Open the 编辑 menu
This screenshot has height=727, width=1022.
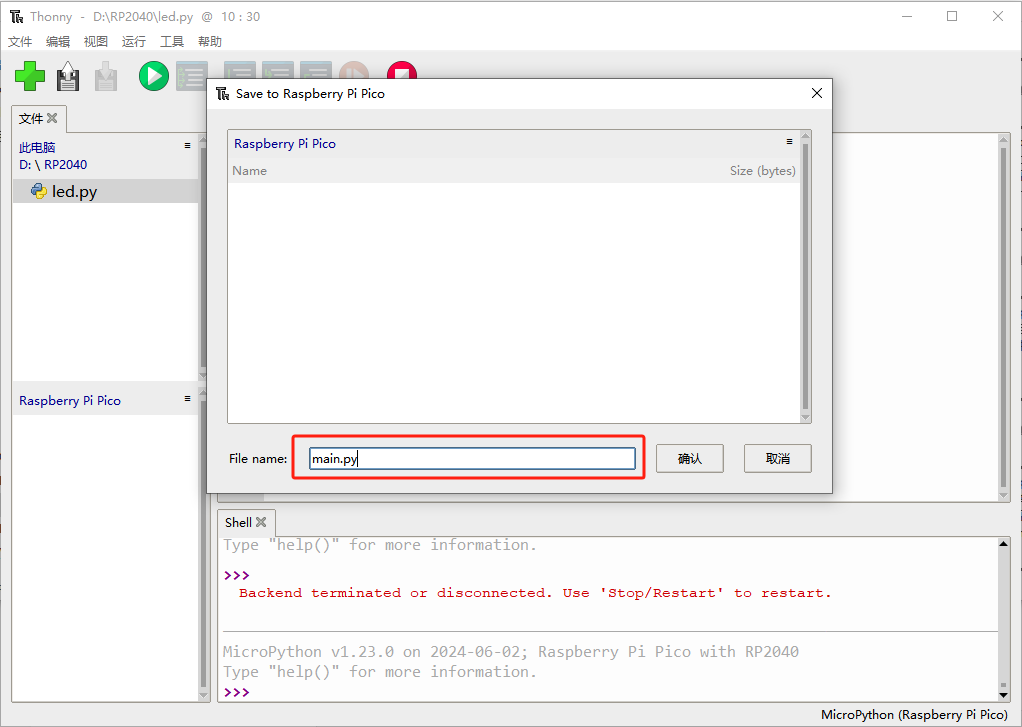[58, 42]
